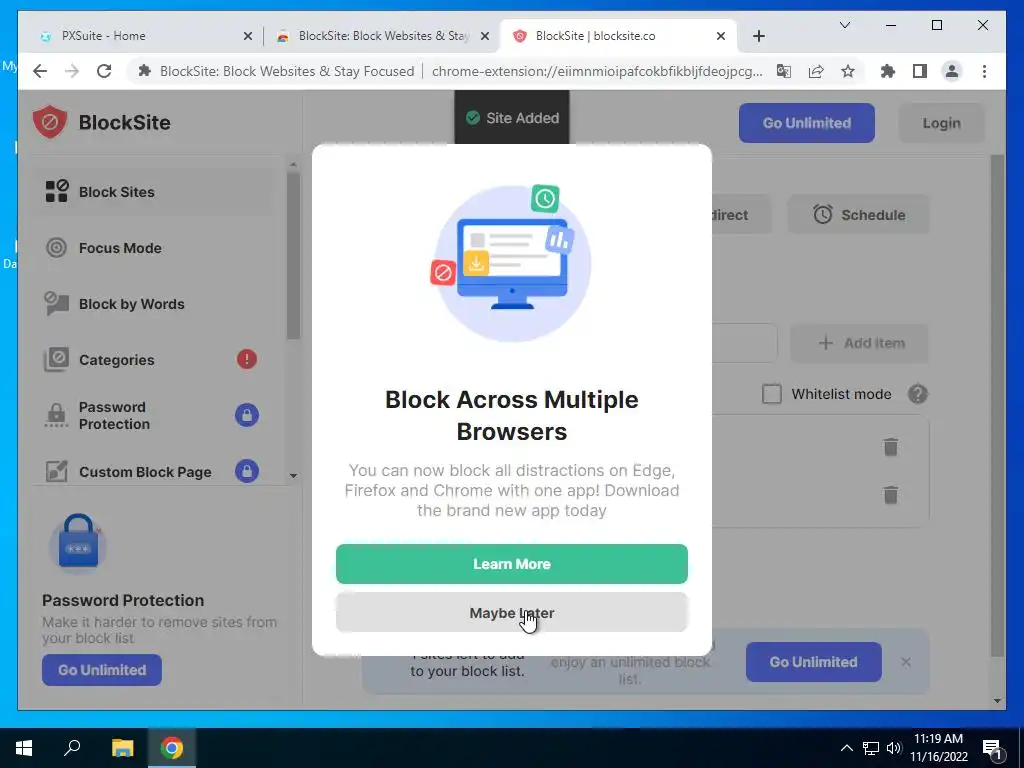Click the Add item button
The image size is (1024, 768).
tap(859, 343)
